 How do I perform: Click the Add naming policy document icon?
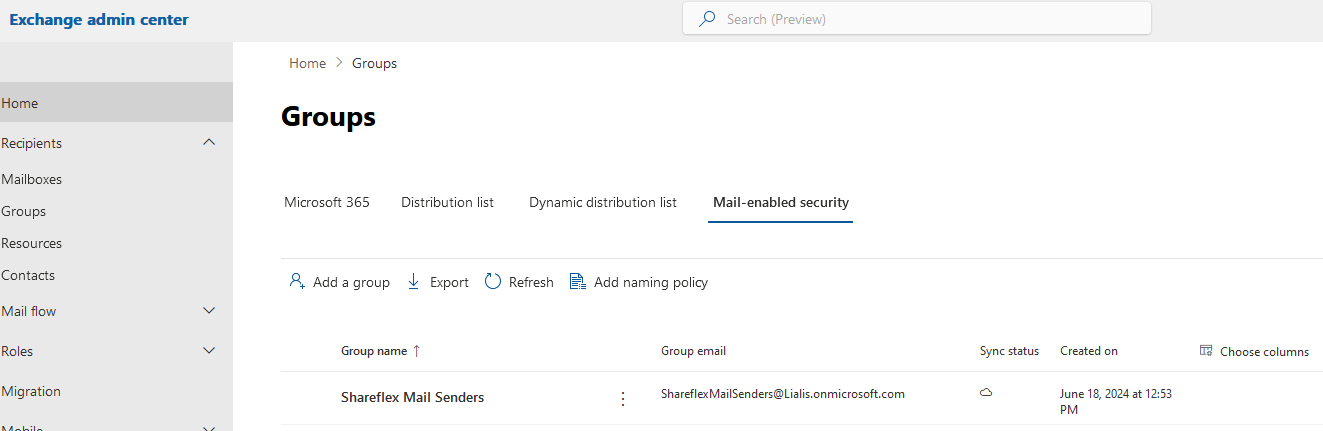[x=577, y=282]
